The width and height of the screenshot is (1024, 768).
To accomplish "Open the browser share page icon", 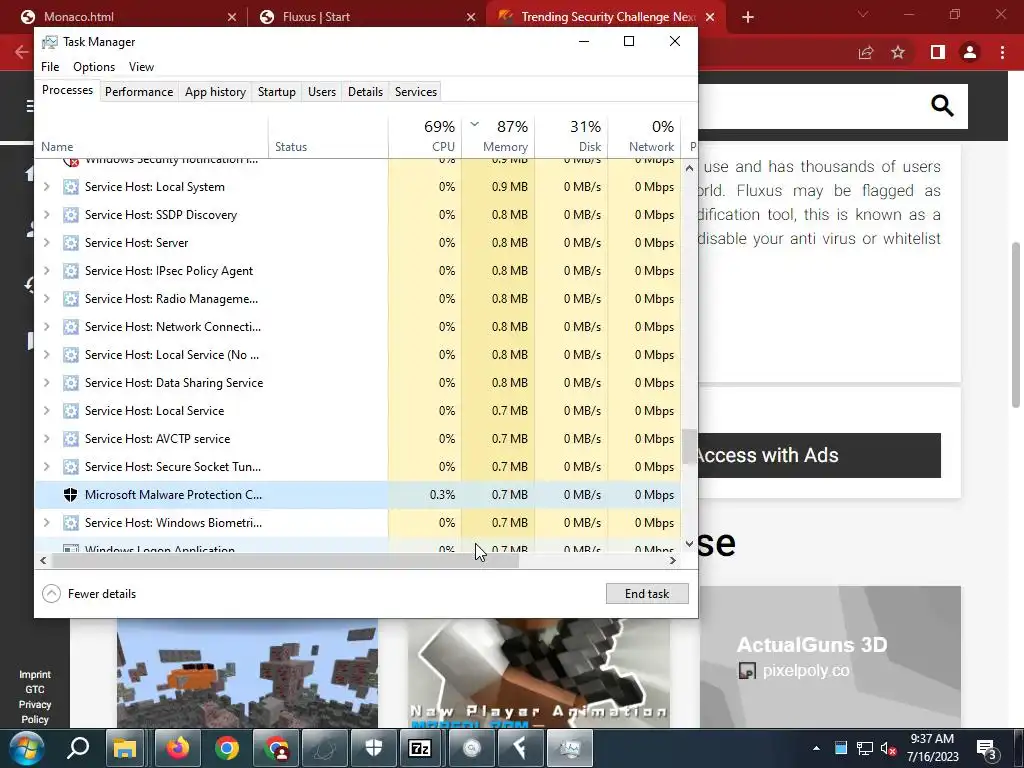I will tap(865, 52).
